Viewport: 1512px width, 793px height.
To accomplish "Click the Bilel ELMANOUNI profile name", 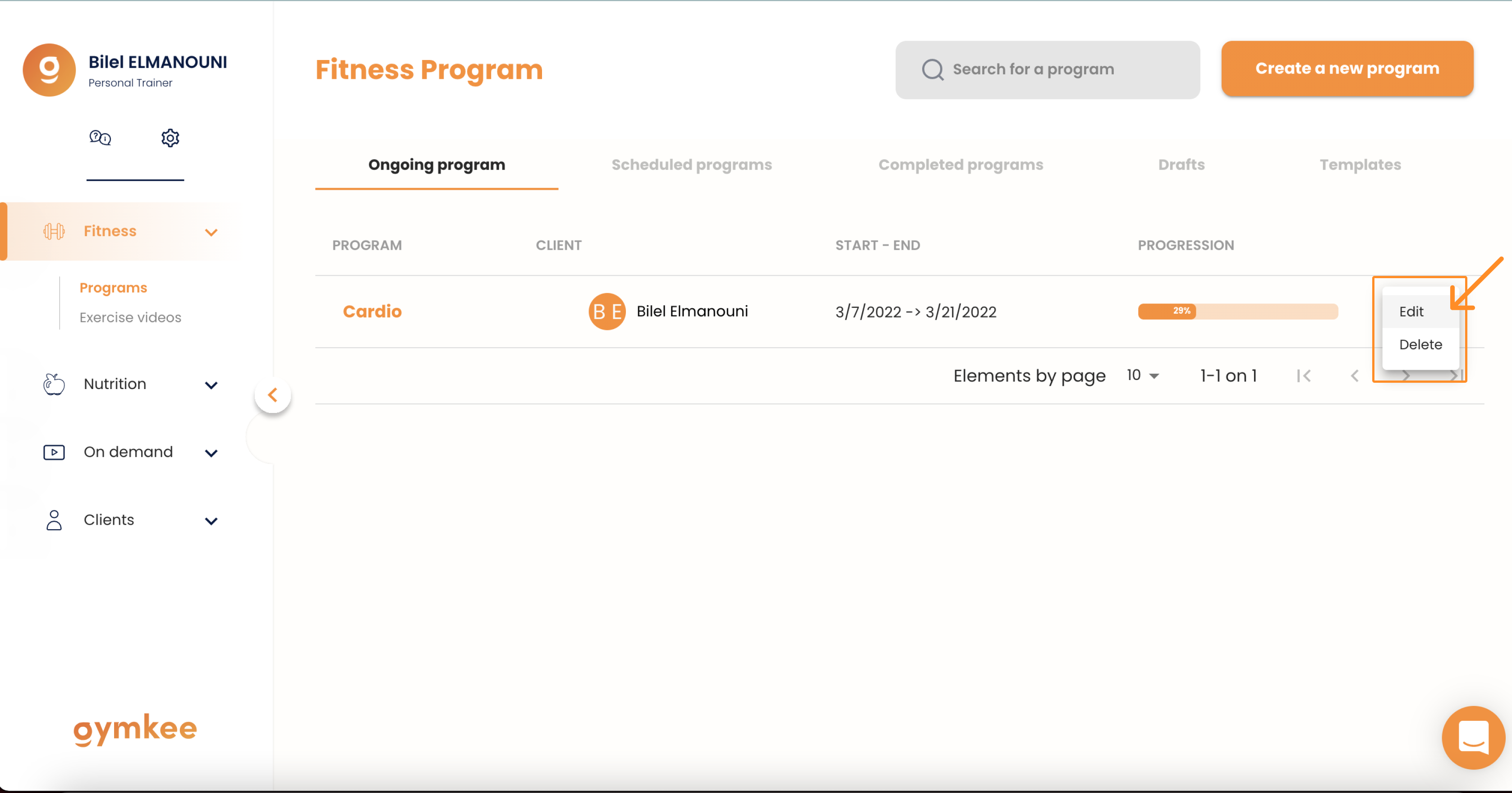I will [x=157, y=62].
